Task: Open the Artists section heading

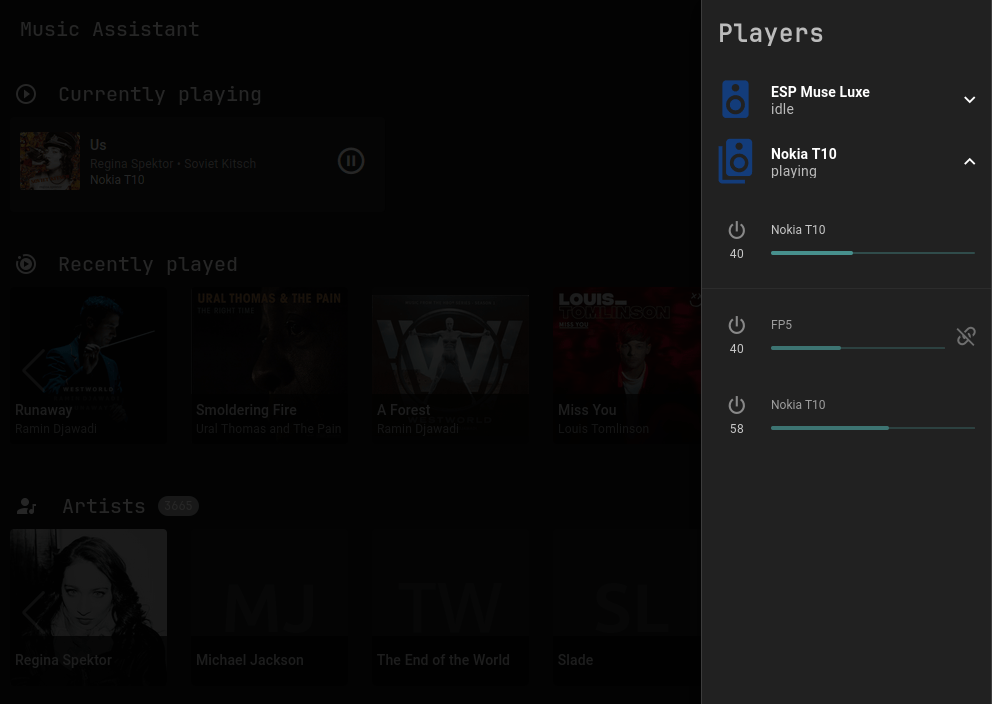Action: (x=104, y=506)
